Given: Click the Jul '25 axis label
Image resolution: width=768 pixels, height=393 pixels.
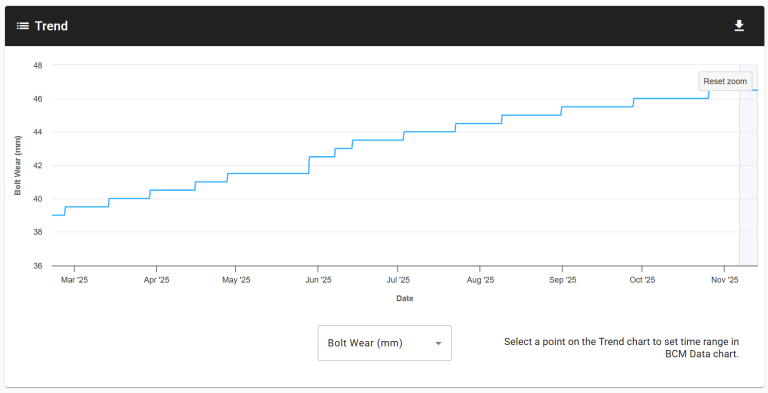Looking at the screenshot, I should coord(398,280).
